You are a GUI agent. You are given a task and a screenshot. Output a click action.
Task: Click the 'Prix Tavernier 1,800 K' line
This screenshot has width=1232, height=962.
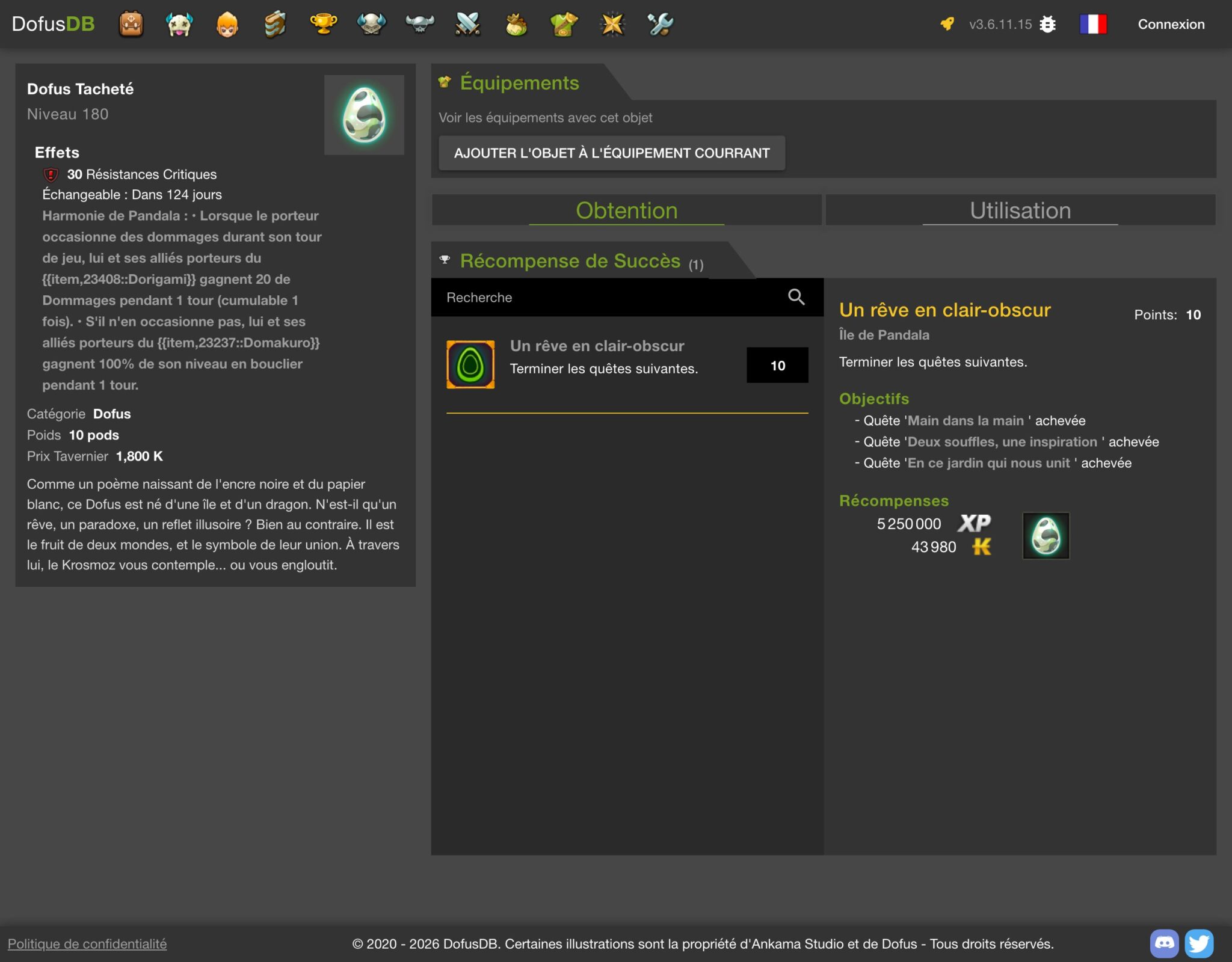[x=94, y=456]
